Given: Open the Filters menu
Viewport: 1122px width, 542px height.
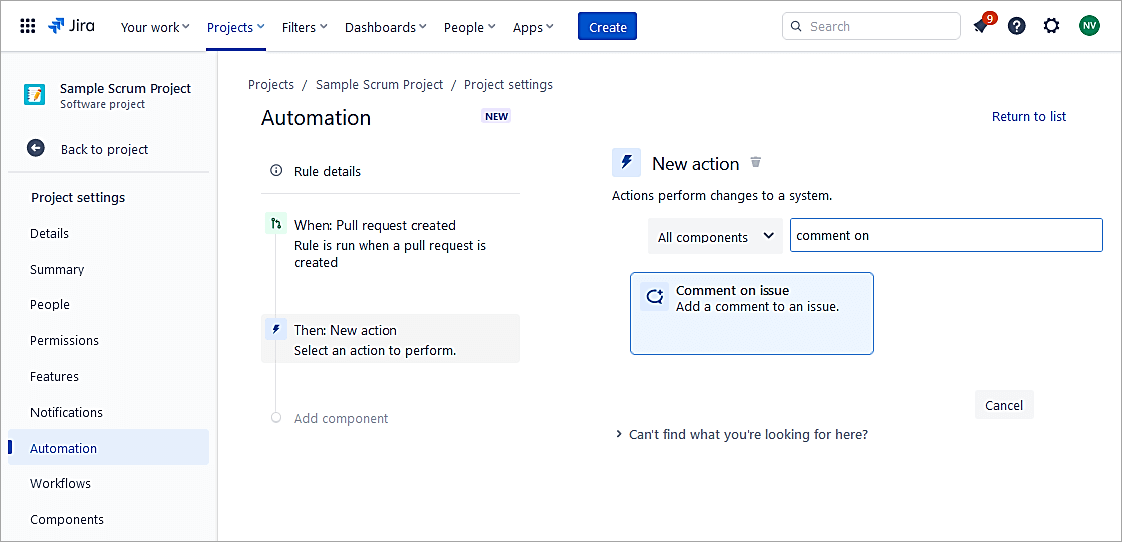Looking at the screenshot, I should pyautogui.click(x=304, y=27).
